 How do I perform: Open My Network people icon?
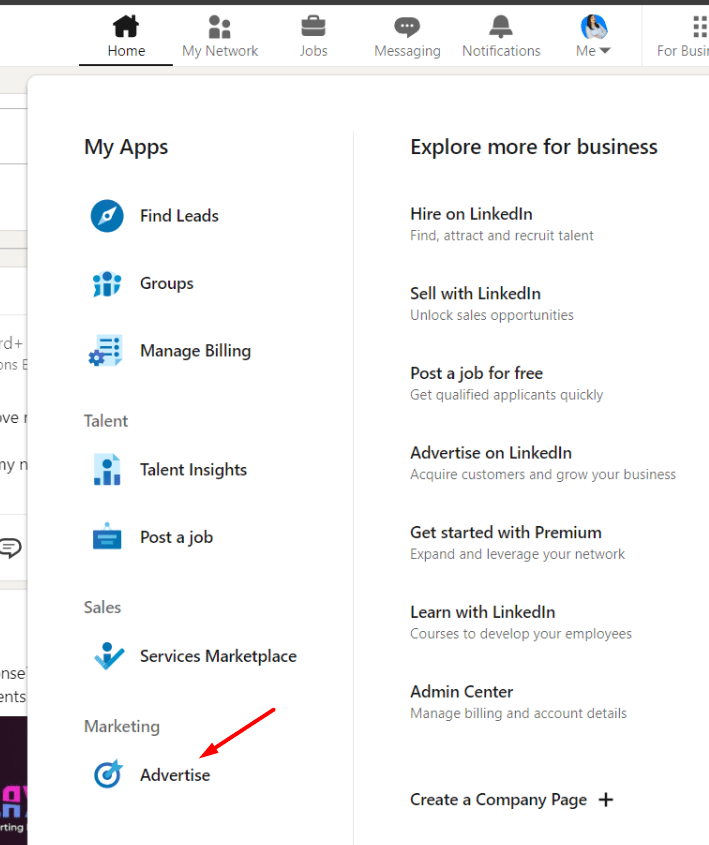(219, 26)
